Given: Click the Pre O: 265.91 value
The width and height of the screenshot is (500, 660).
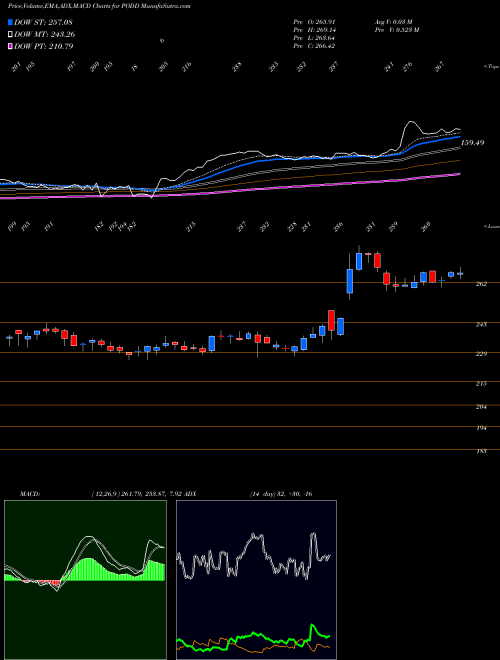Looking at the screenshot, I should click(x=314, y=22).
